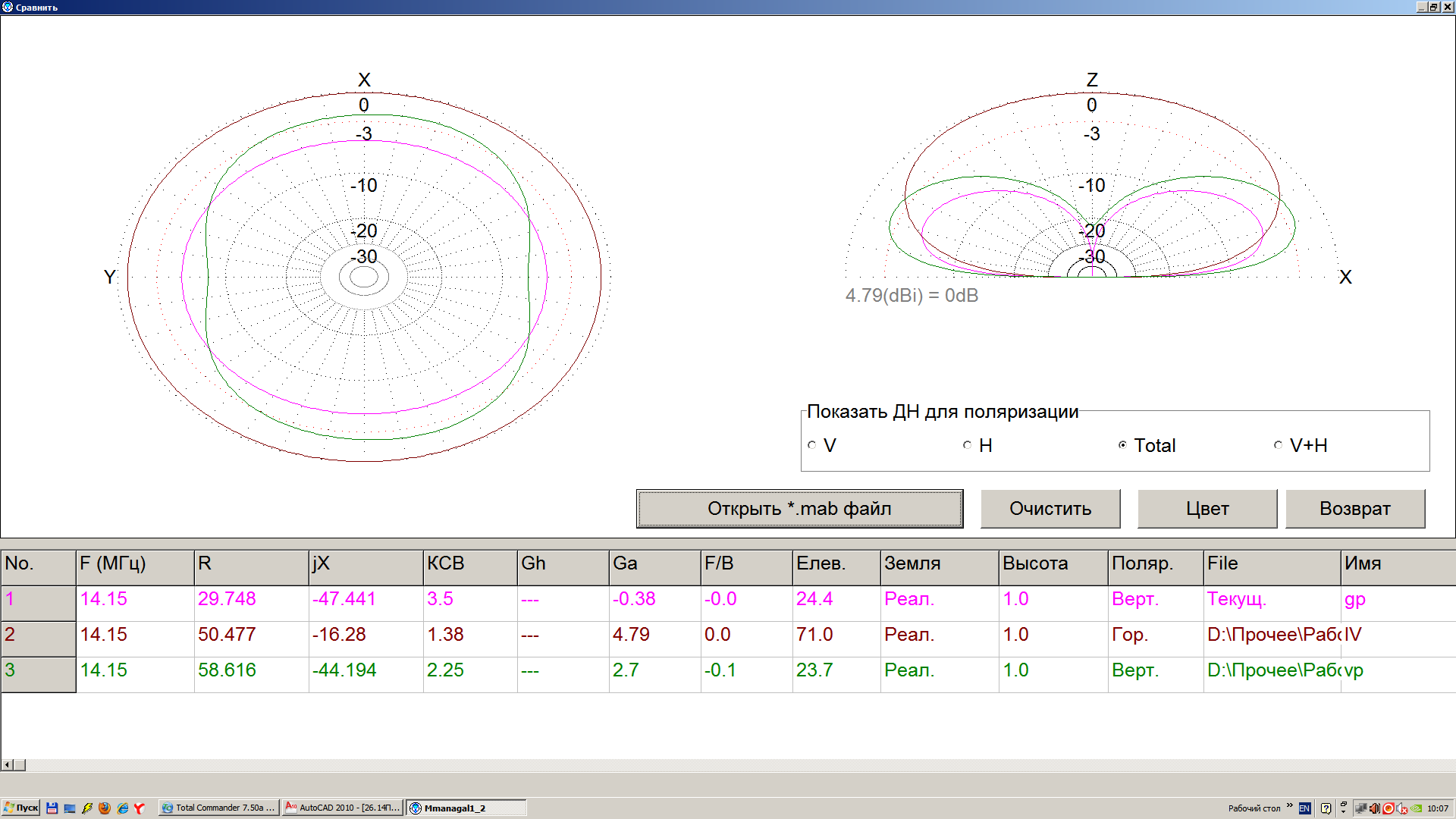Viewport: 1456px width, 819px height.
Task: Click the muted volume tray icon
Action: tap(1401, 808)
